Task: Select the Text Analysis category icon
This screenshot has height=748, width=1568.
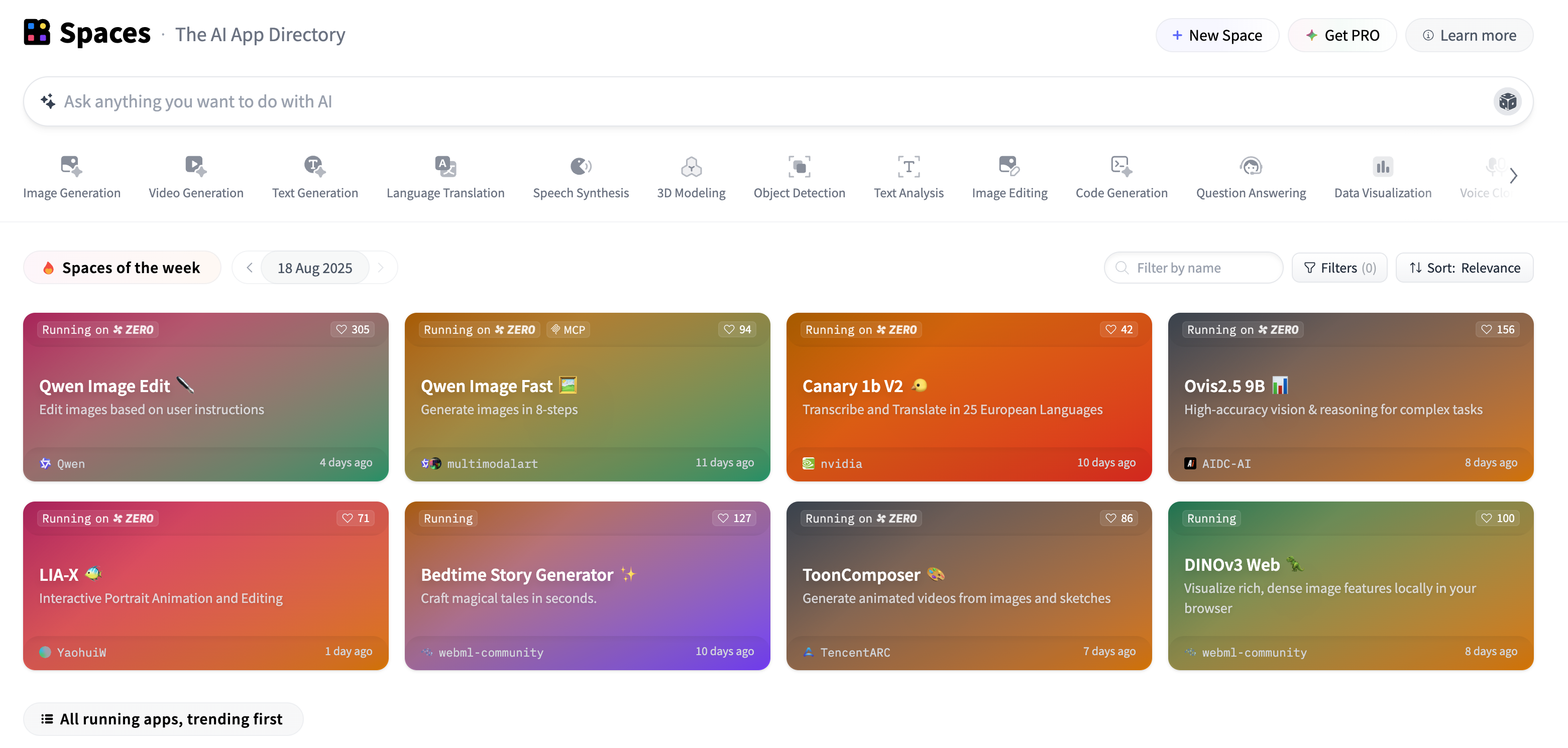Action: (x=909, y=166)
